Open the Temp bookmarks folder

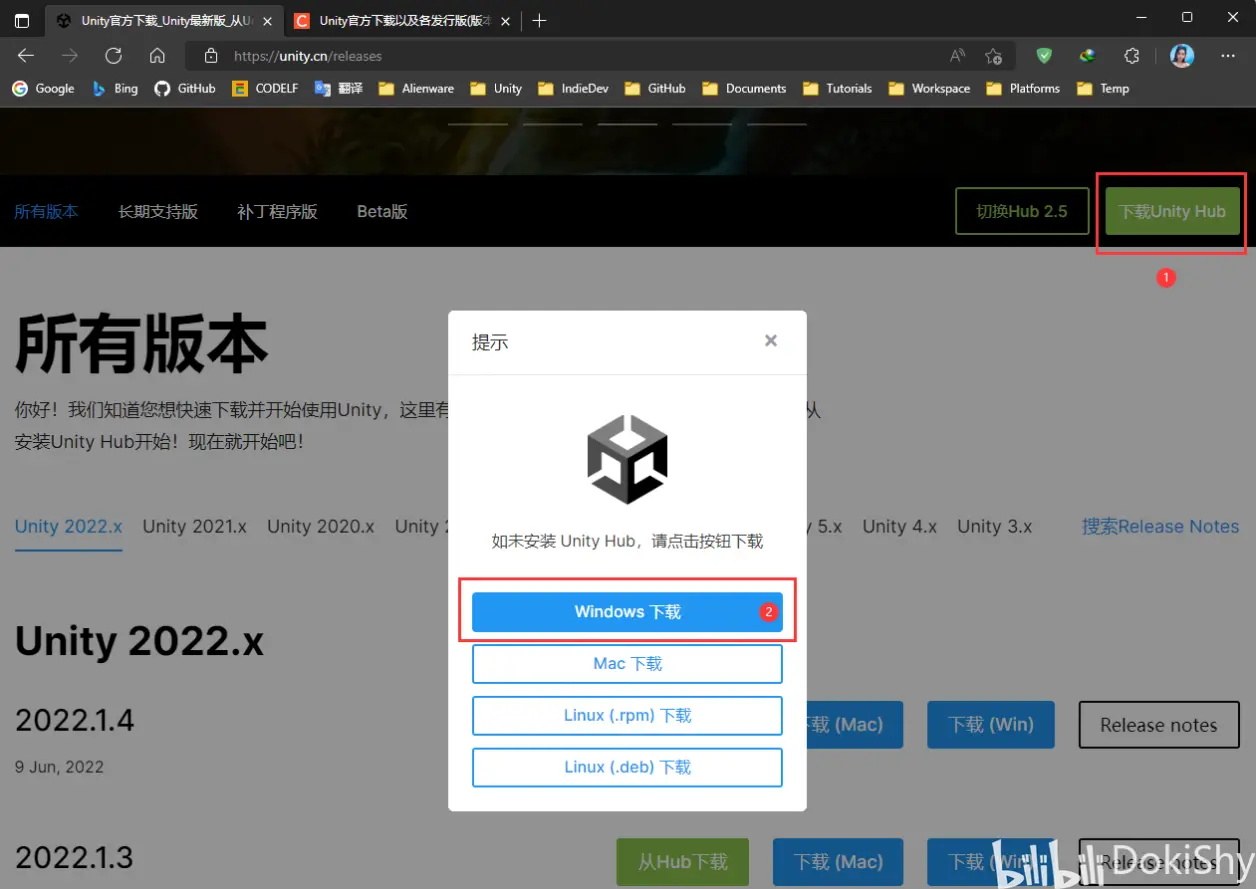pyautogui.click(x=1103, y=88)
